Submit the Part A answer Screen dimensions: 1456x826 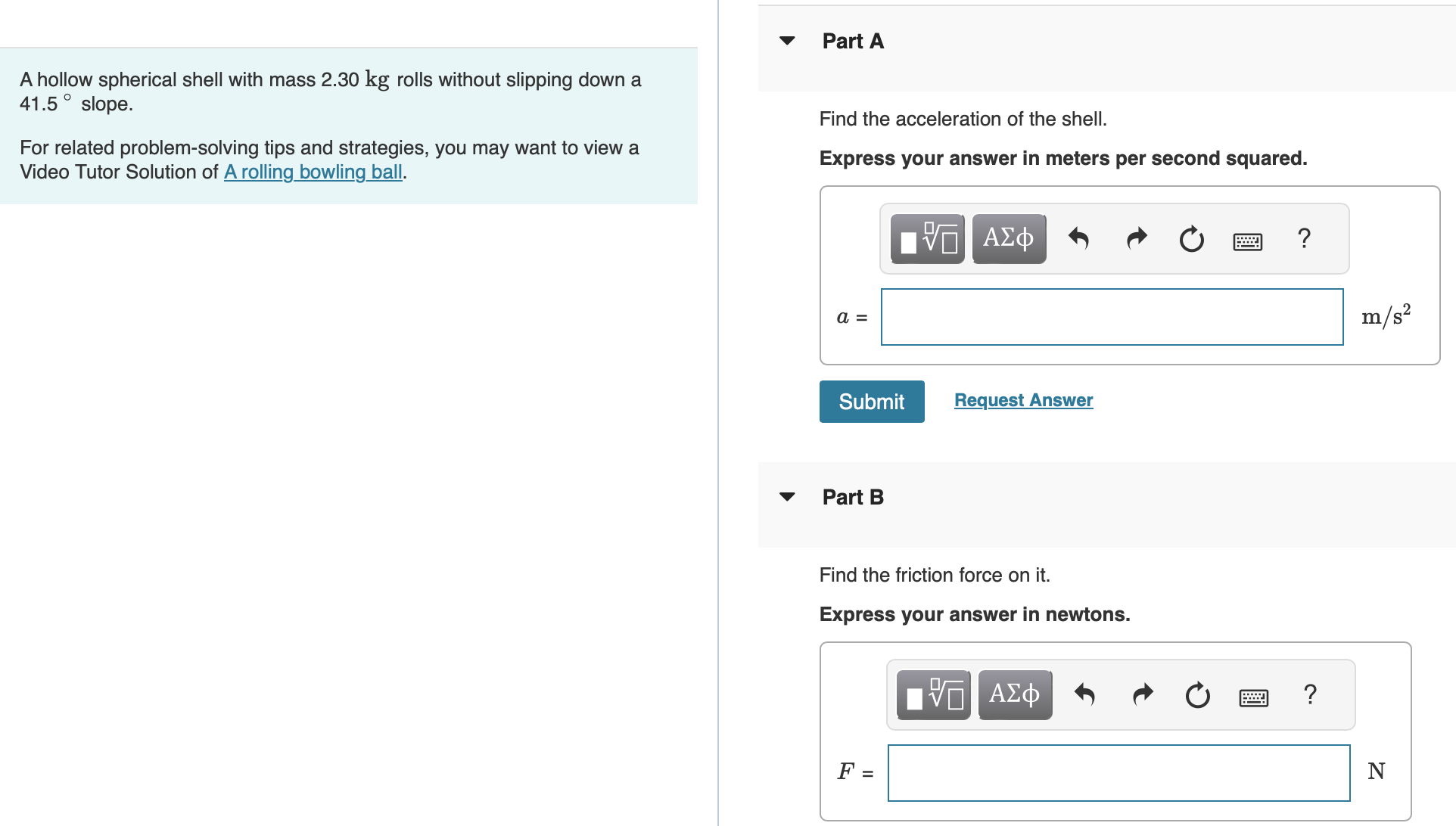[x=871, y=402]
